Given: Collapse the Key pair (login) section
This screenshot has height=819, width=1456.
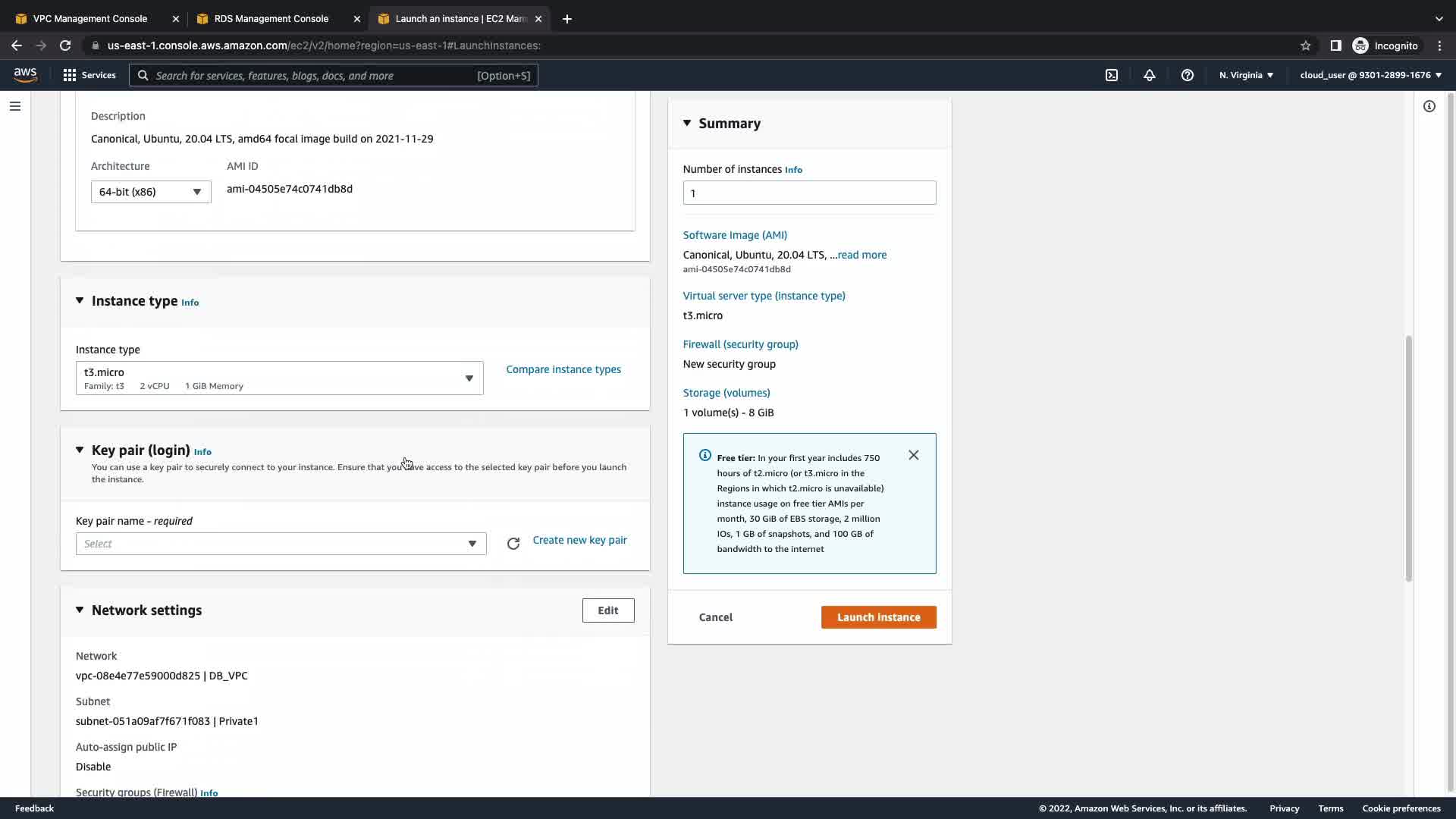Looking at the screenshot, I should [x=80, y=450].
